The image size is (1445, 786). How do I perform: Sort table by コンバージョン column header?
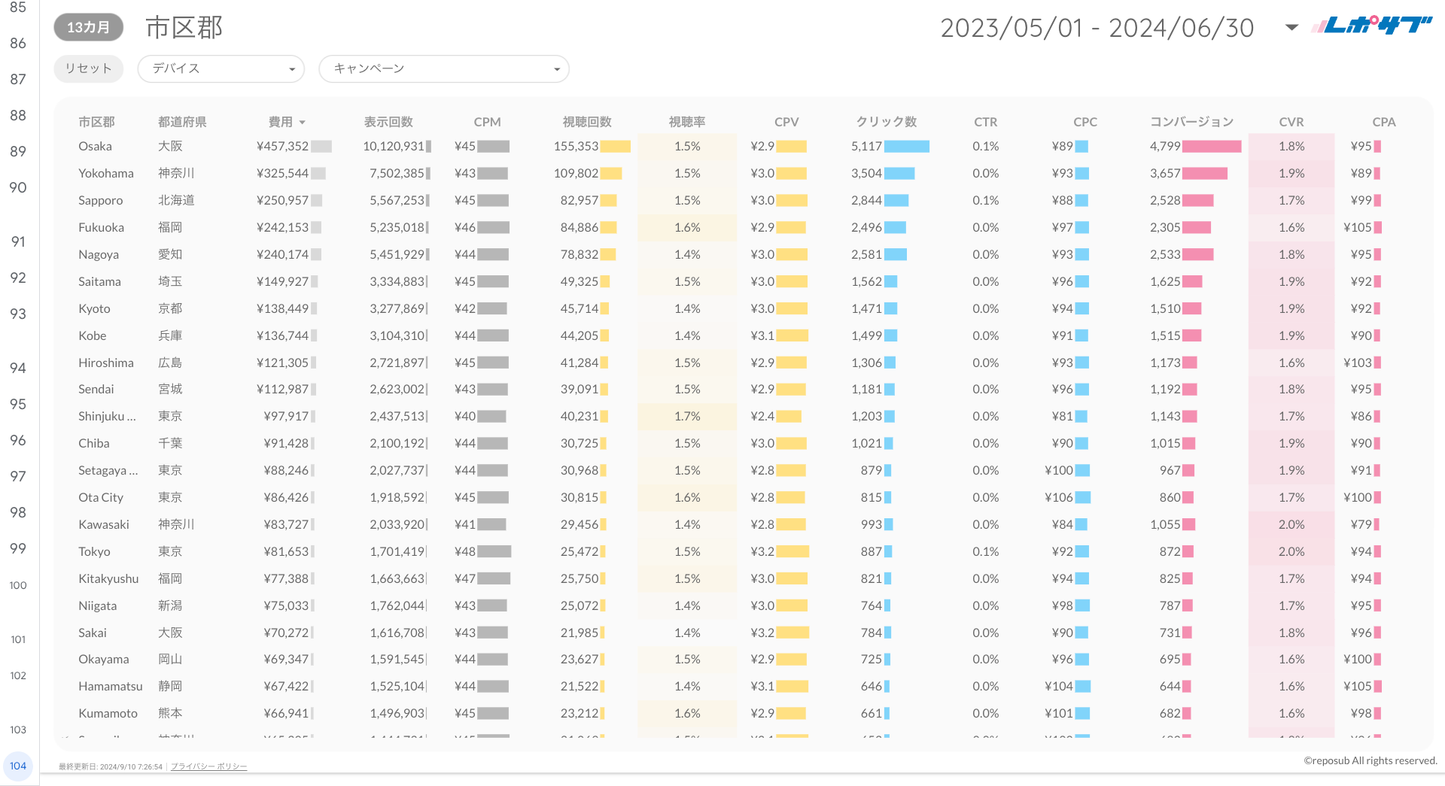tap(1191, 122)
